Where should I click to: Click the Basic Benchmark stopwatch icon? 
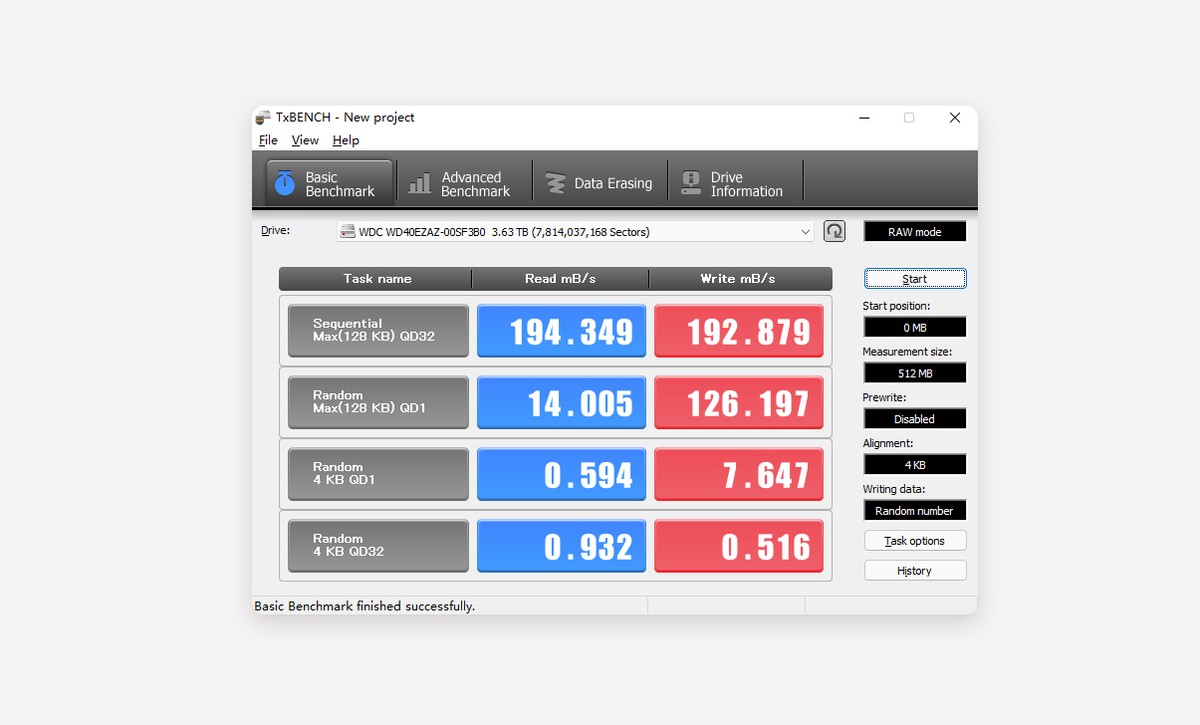[286, 184]
